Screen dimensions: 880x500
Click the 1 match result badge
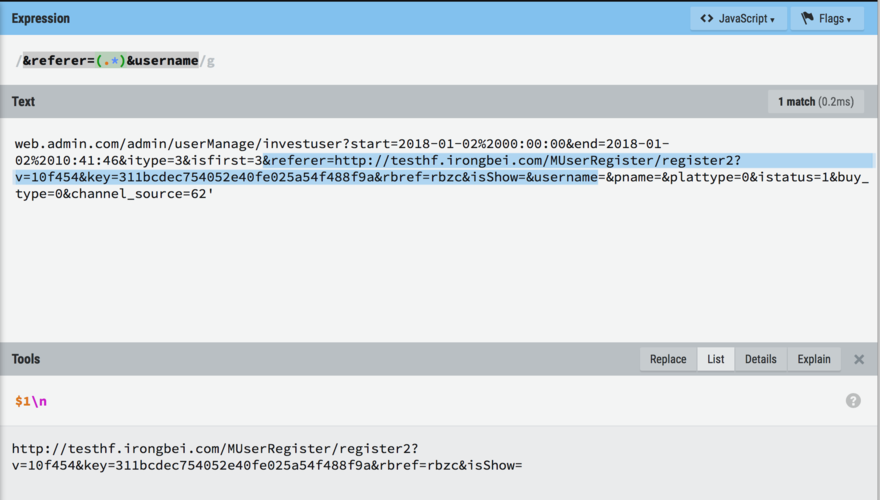[815, 102]
